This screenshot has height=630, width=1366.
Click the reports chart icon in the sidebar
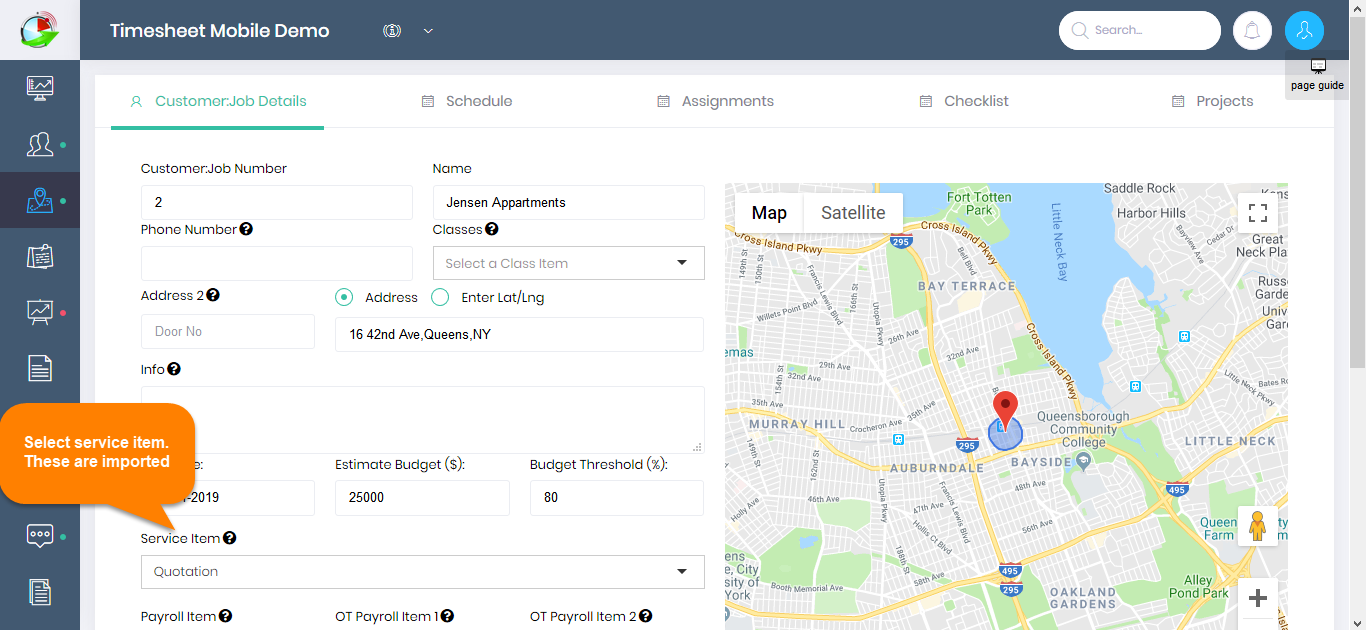40,313
